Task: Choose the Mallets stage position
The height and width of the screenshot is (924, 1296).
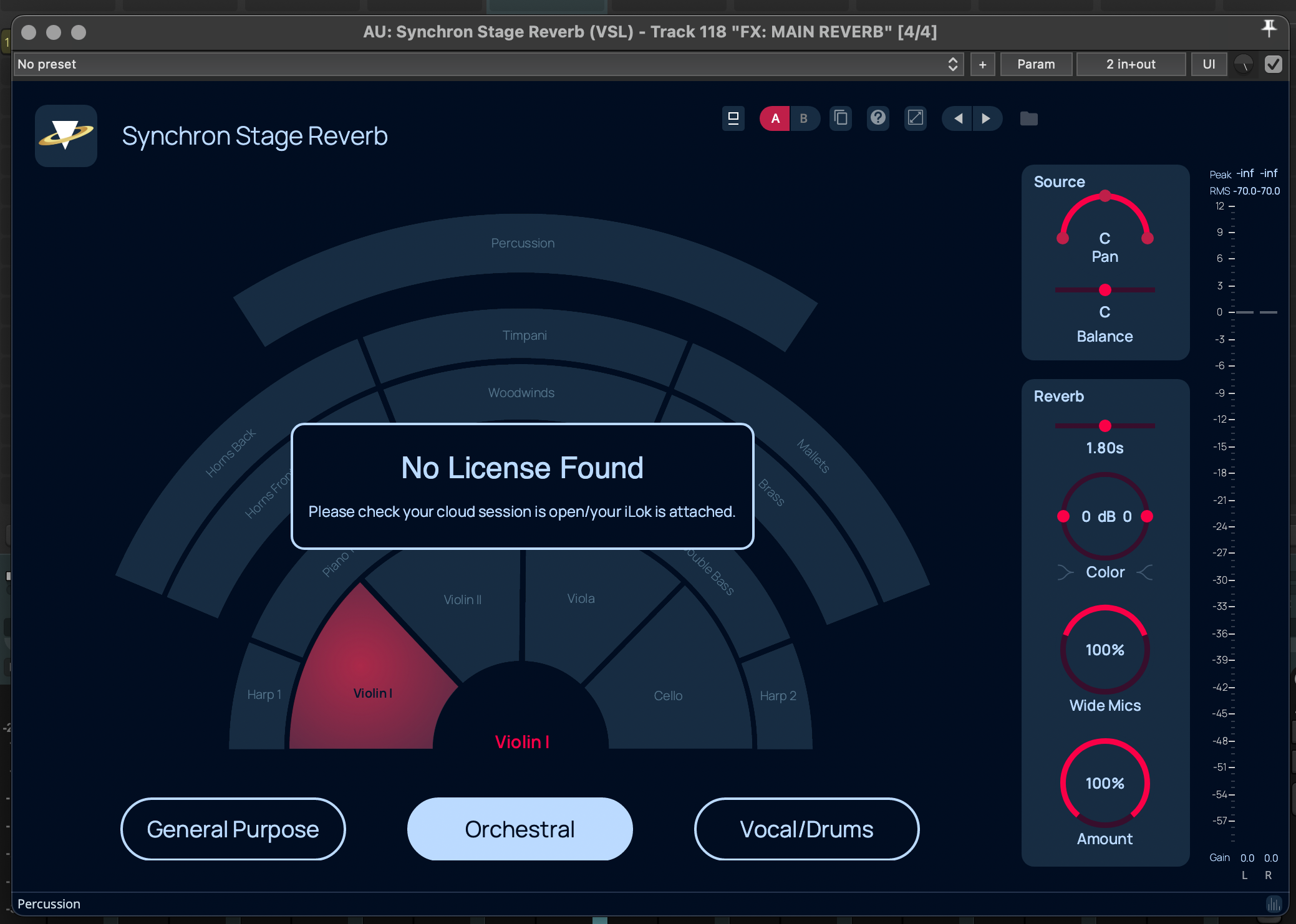Action: click(813, 456)
